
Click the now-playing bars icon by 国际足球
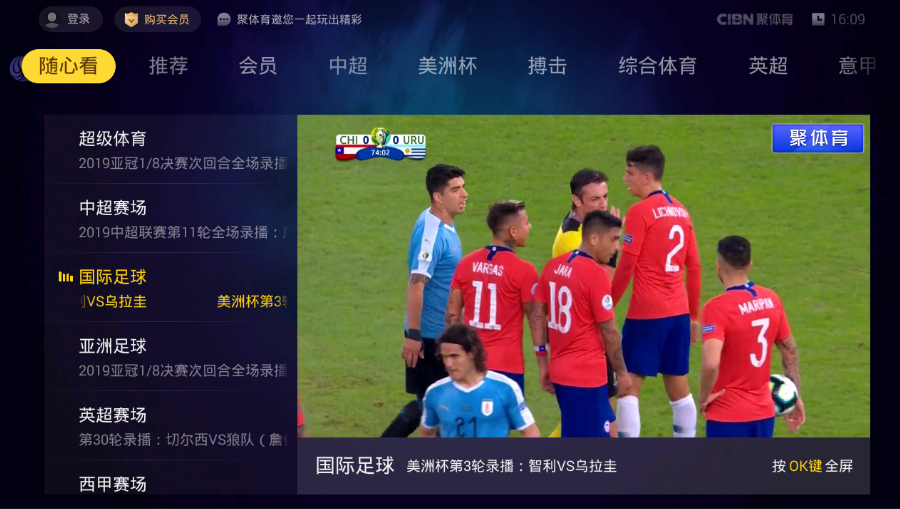pos(65,277)
